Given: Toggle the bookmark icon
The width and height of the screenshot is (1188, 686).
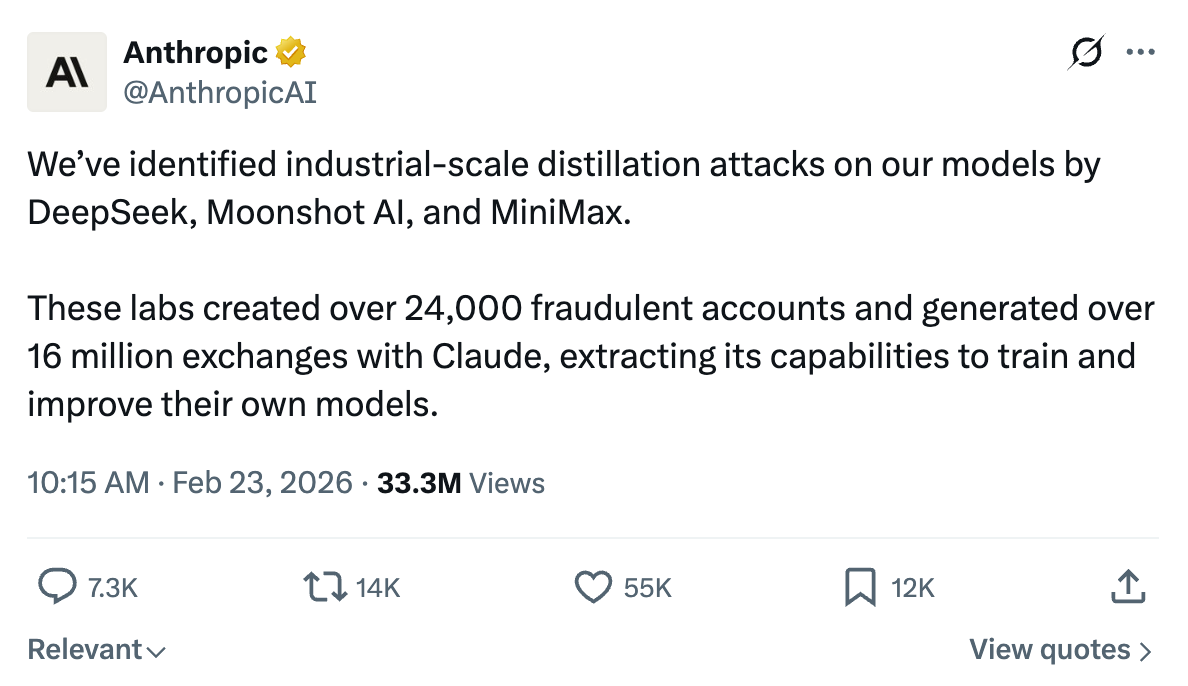Looking at the screenshot, I should pos(860,587).
